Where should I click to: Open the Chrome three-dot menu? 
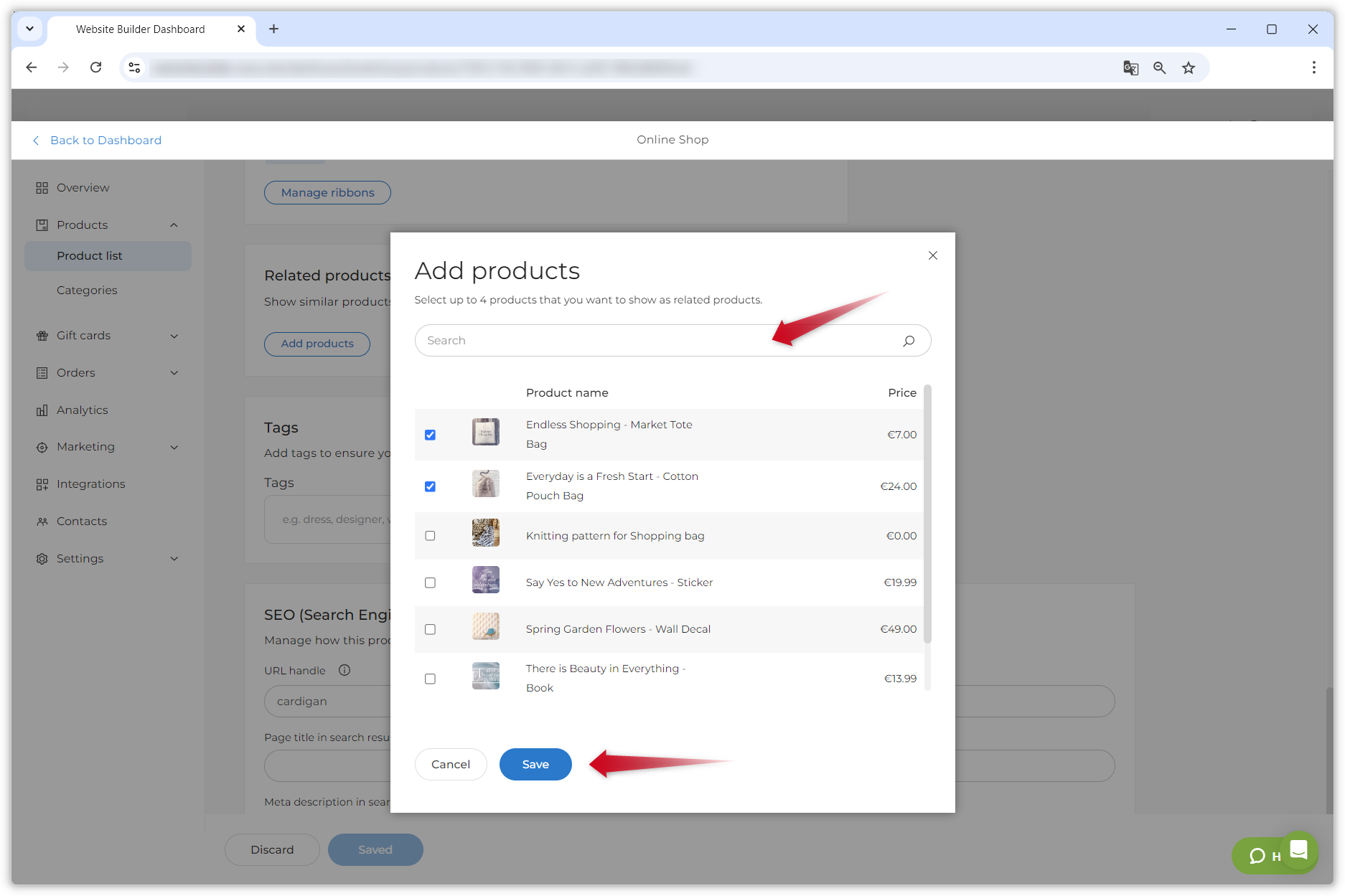[x=1313, y=67]
